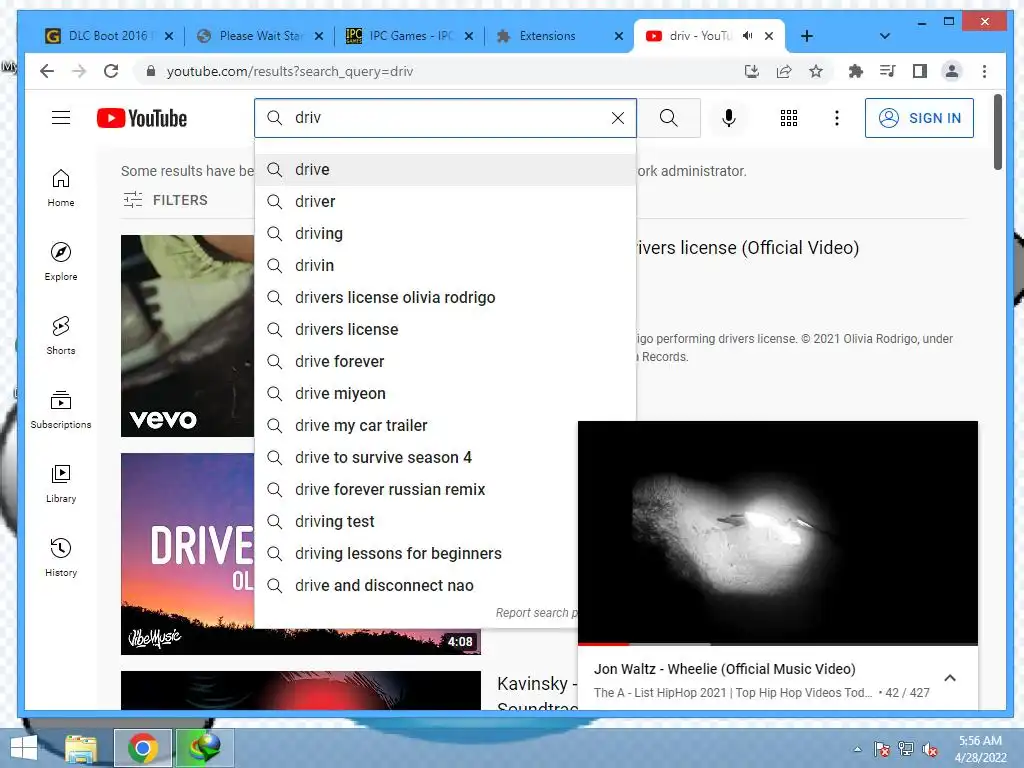Screen dimensions: 1024x768
Task: Close the IPC Games tab
Action: [x=468, y=36]
